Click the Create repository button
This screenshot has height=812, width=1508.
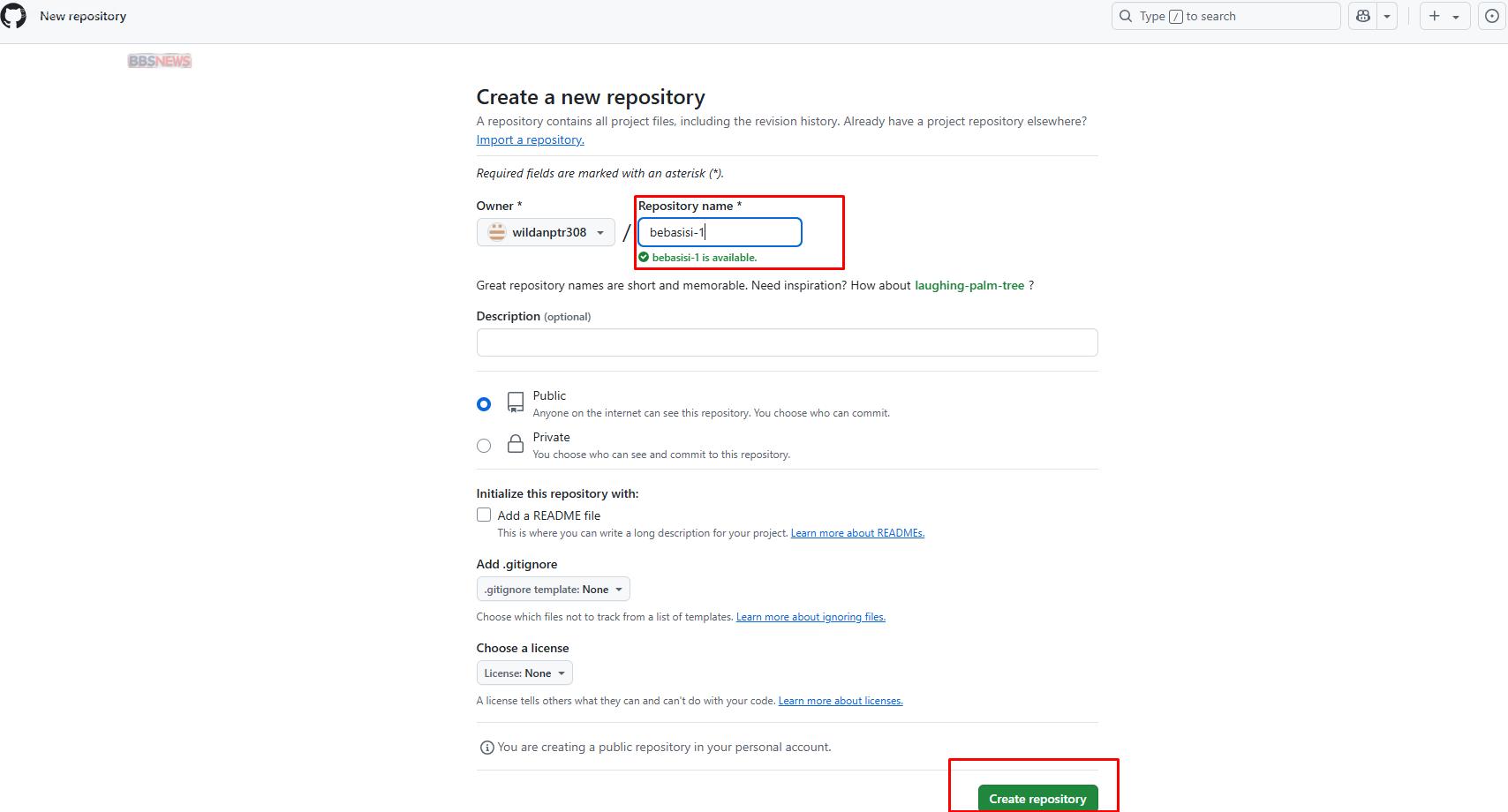tap(1037, 798)
